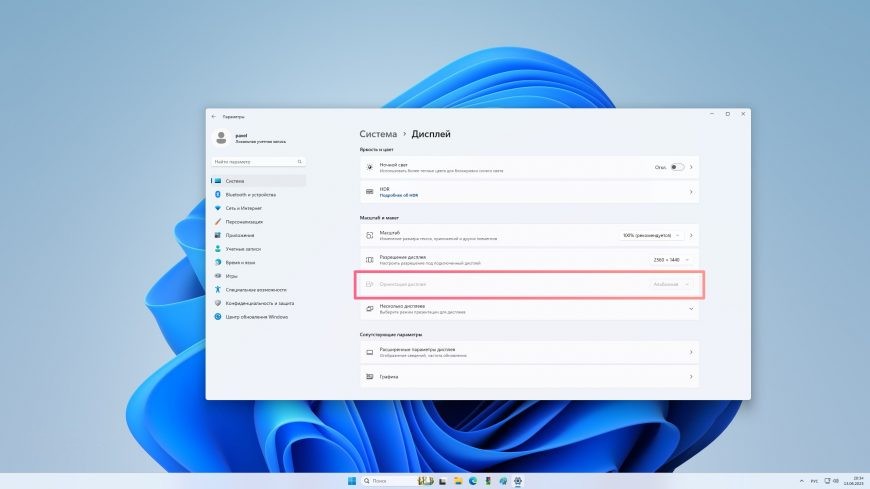Image resolution: width=870 pixels, height=489 pixels.
Task: Click the Разрешение дисплея icon
Action: click(370, 260)
